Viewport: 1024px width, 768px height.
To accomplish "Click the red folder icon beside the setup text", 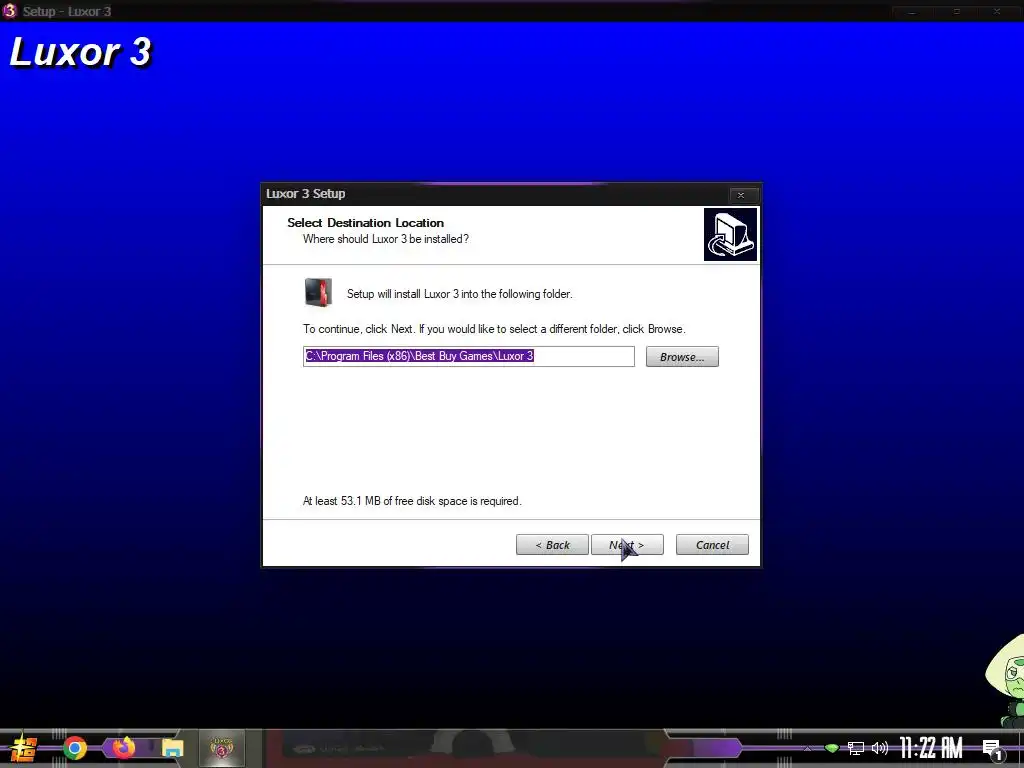I will (318, 293).
